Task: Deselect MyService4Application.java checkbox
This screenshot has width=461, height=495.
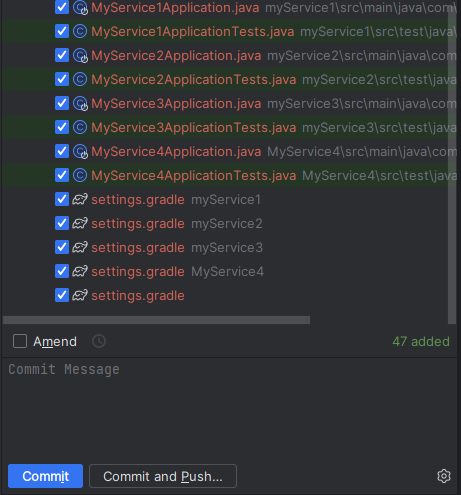Action: point(62,151)
